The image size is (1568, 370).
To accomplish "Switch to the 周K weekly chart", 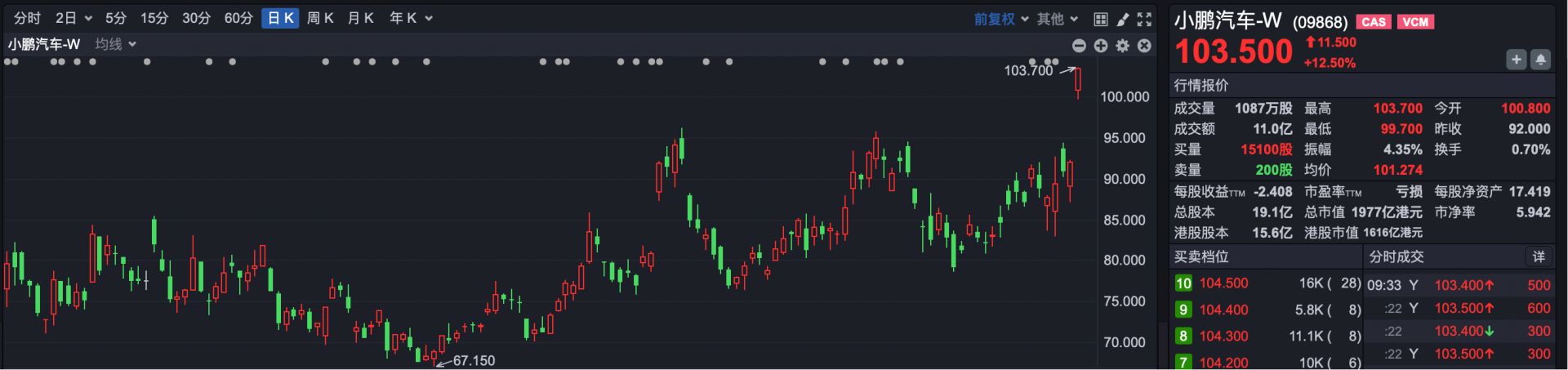I will 320,18.
